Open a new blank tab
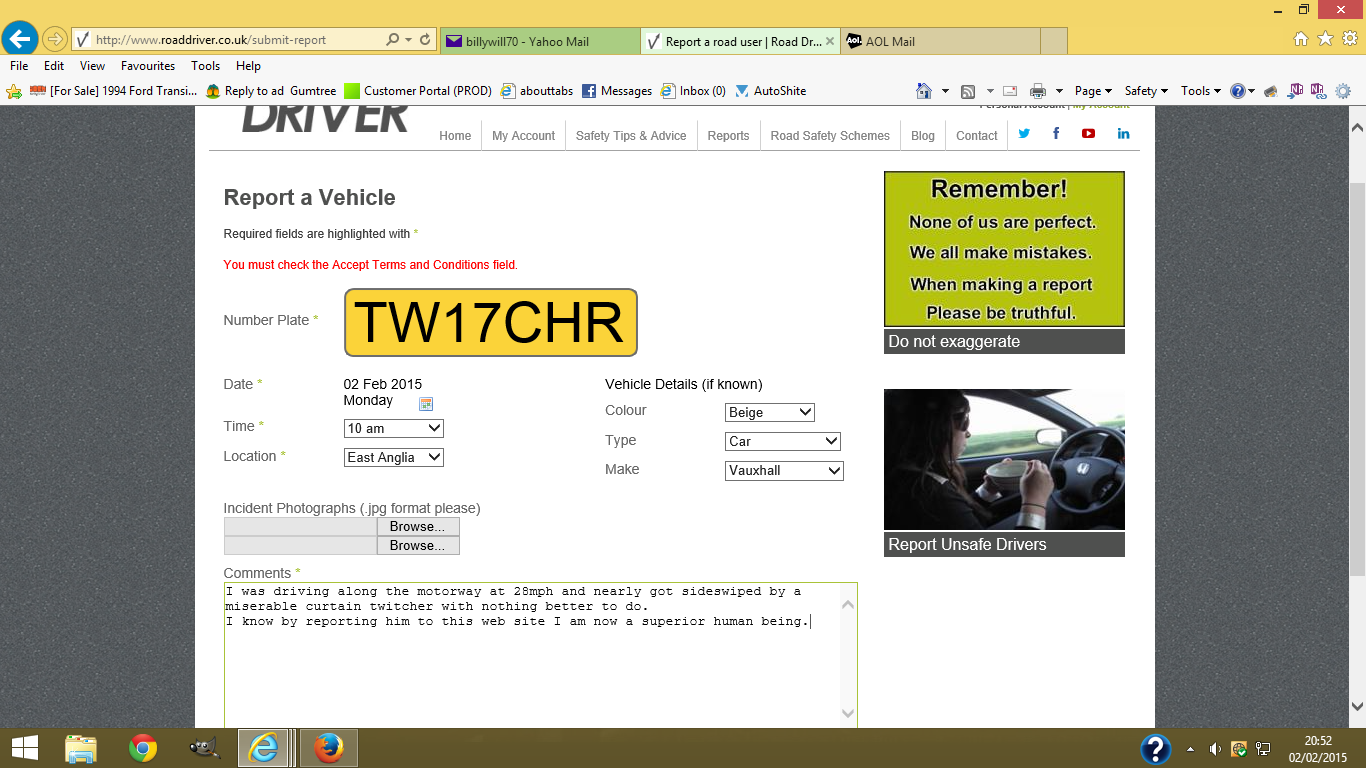1366x768 pixels. click(x=1054, y=42)
